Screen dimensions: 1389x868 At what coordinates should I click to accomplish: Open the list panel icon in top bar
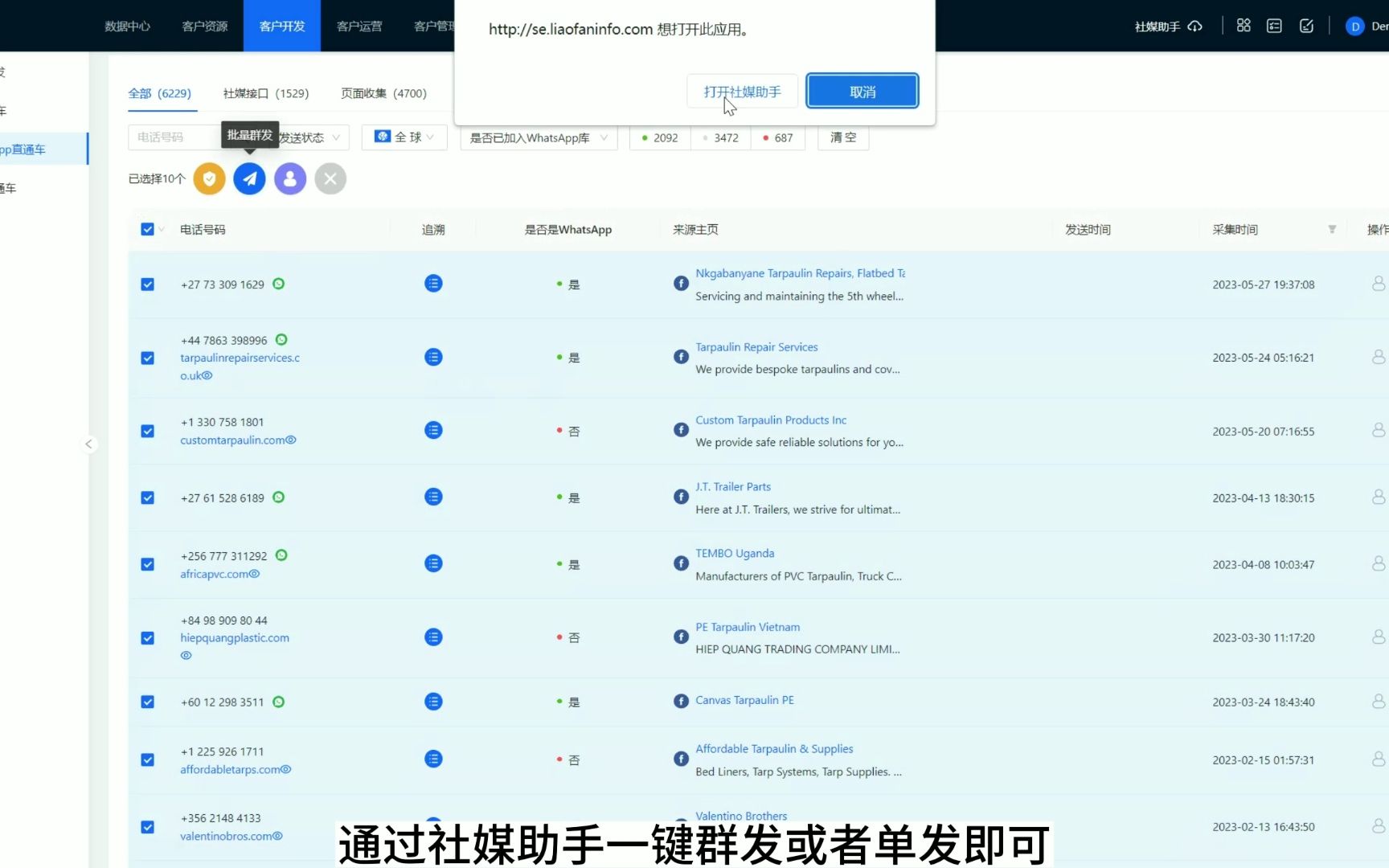coord(1274,26)
